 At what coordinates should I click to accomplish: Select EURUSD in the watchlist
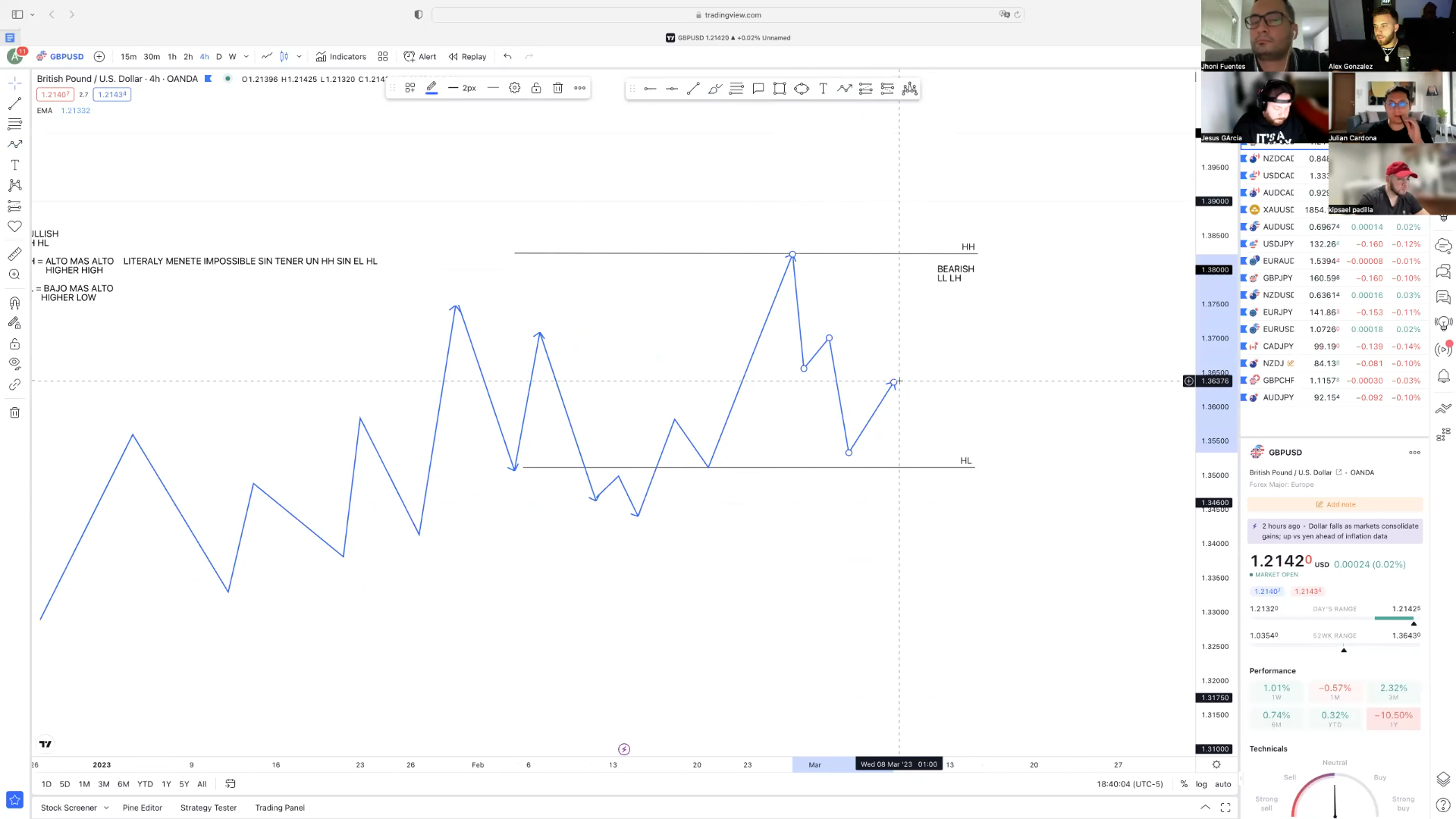pos(1278,329)
